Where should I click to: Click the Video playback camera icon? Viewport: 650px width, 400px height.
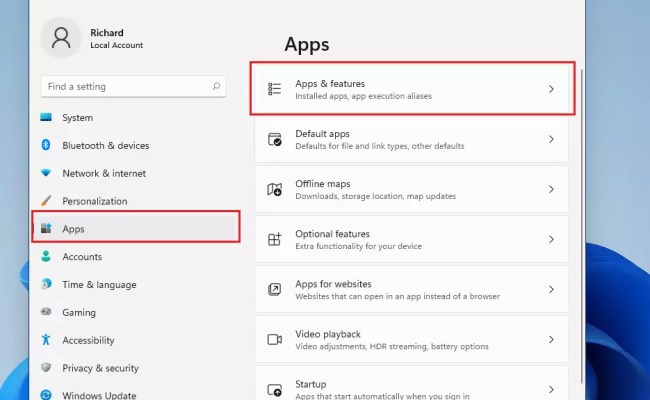coord(274,339)
